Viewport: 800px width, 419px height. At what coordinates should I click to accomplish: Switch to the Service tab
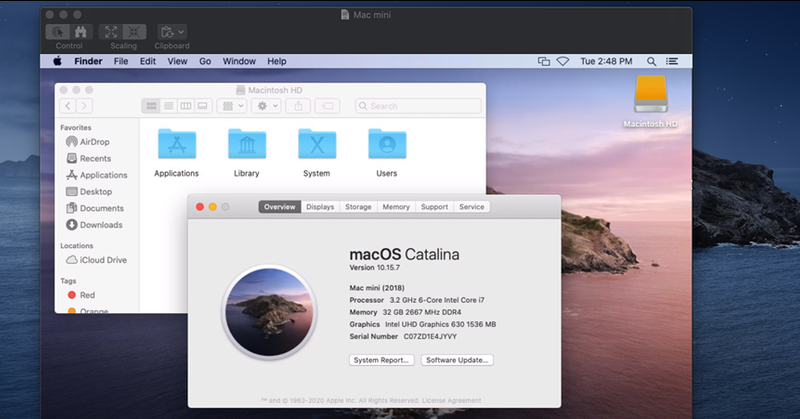pyautogui.click(x=471, y=207)
